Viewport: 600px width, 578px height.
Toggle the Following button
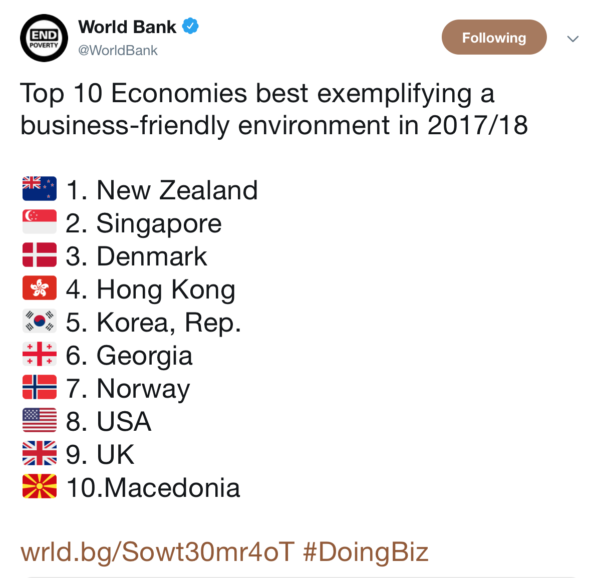[x=494, y=38]
